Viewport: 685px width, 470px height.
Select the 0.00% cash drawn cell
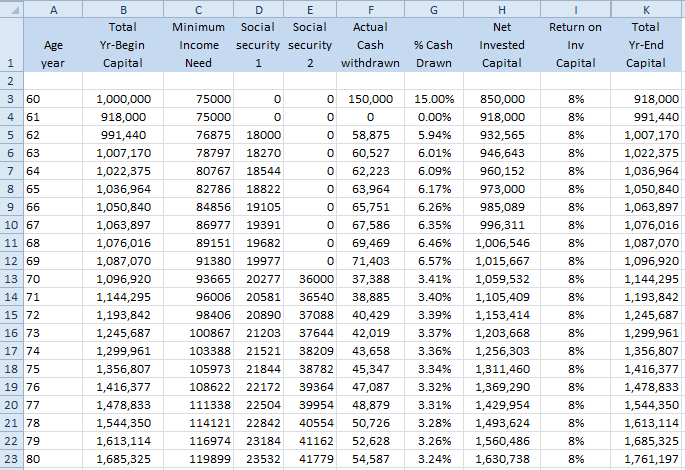click(434, 117)
